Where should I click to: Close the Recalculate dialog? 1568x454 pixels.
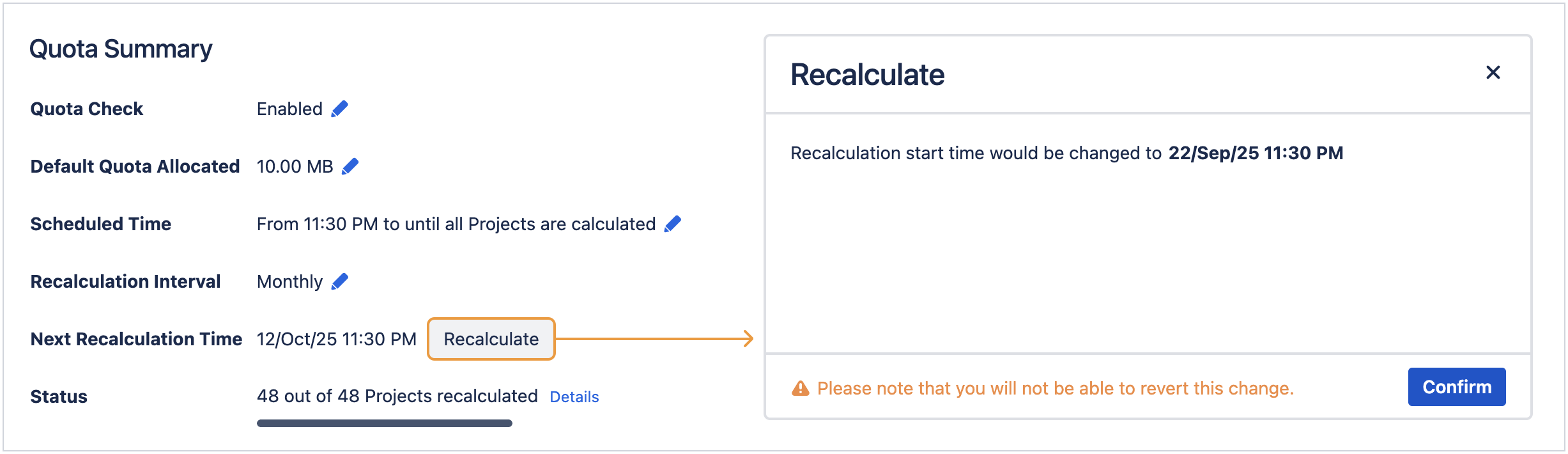point(1494,73)
